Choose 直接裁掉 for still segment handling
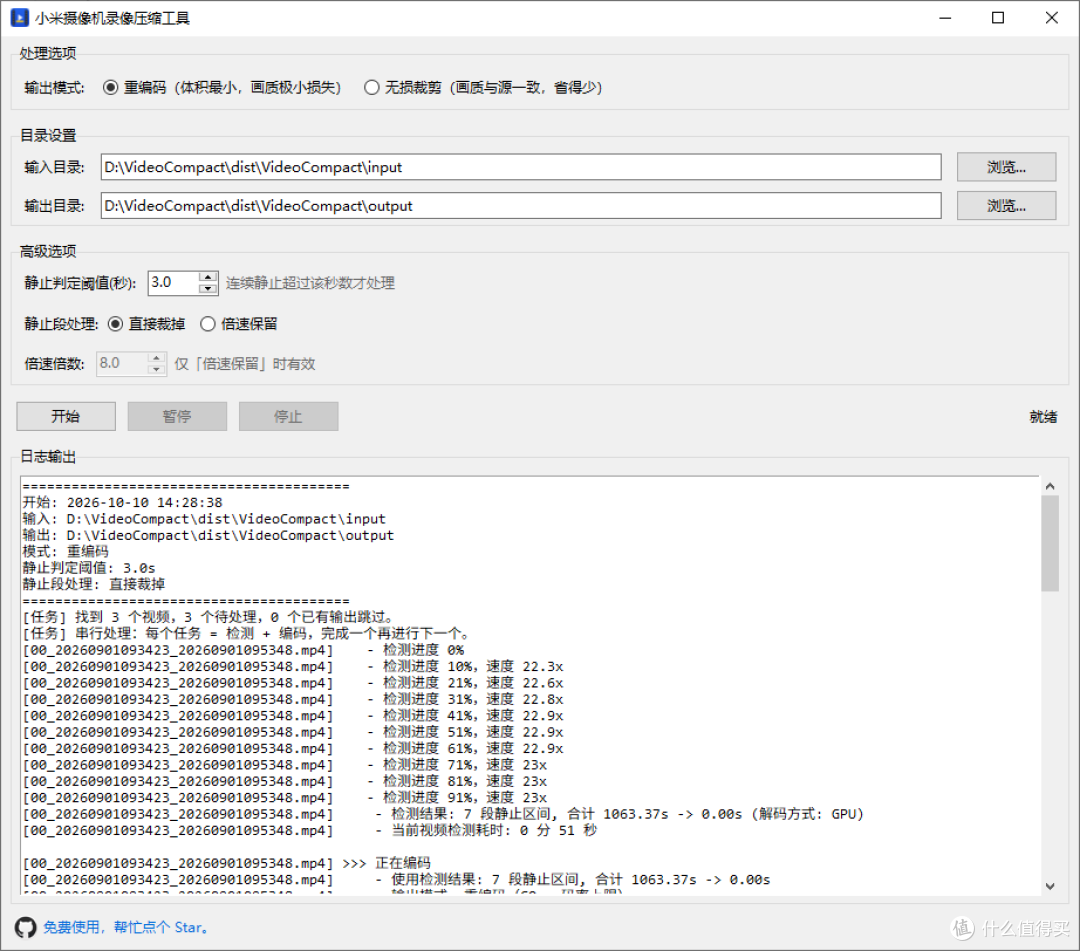 point(116,324)
